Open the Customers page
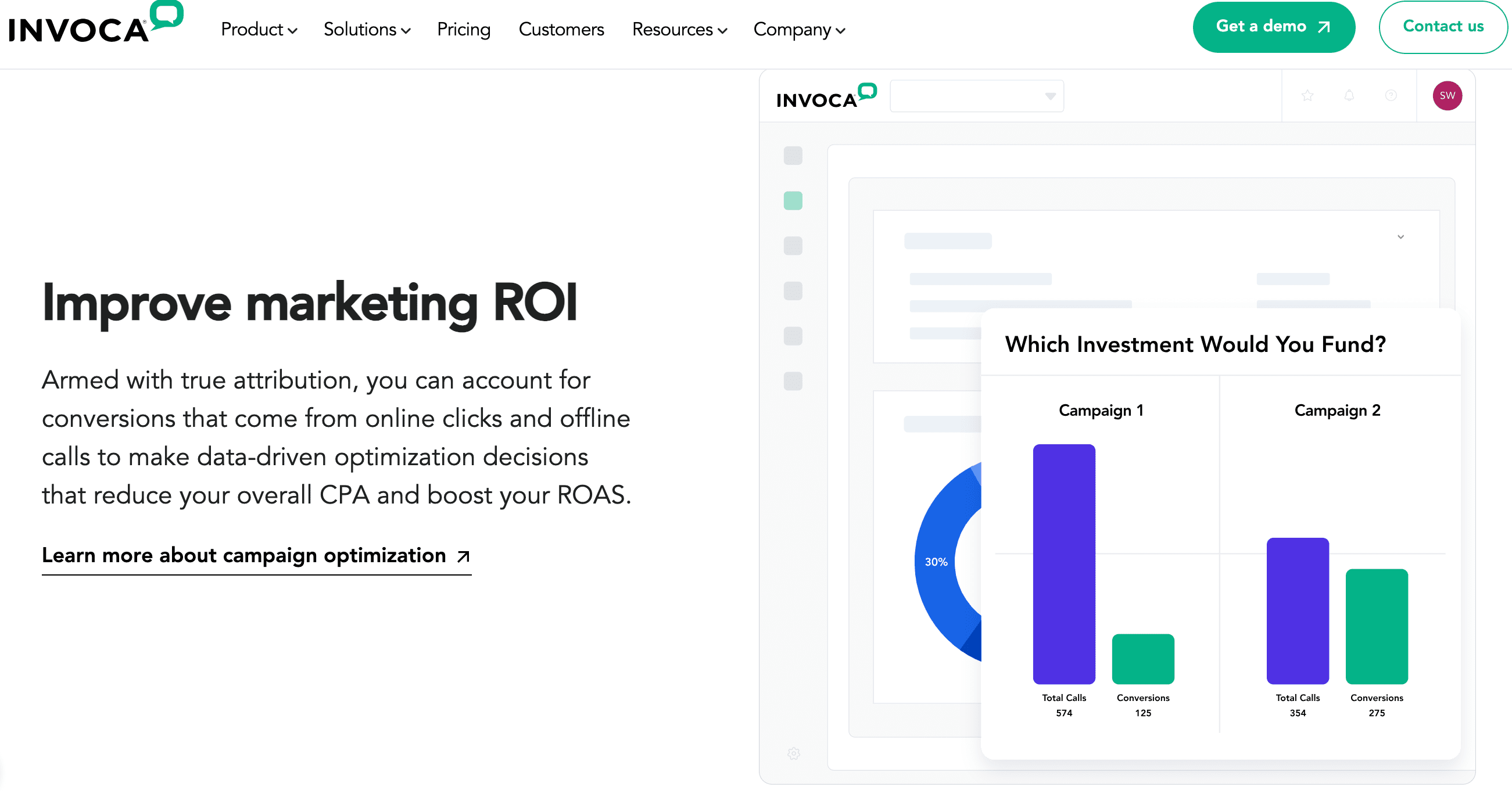The image size is (1512, 791). (561, 30)
